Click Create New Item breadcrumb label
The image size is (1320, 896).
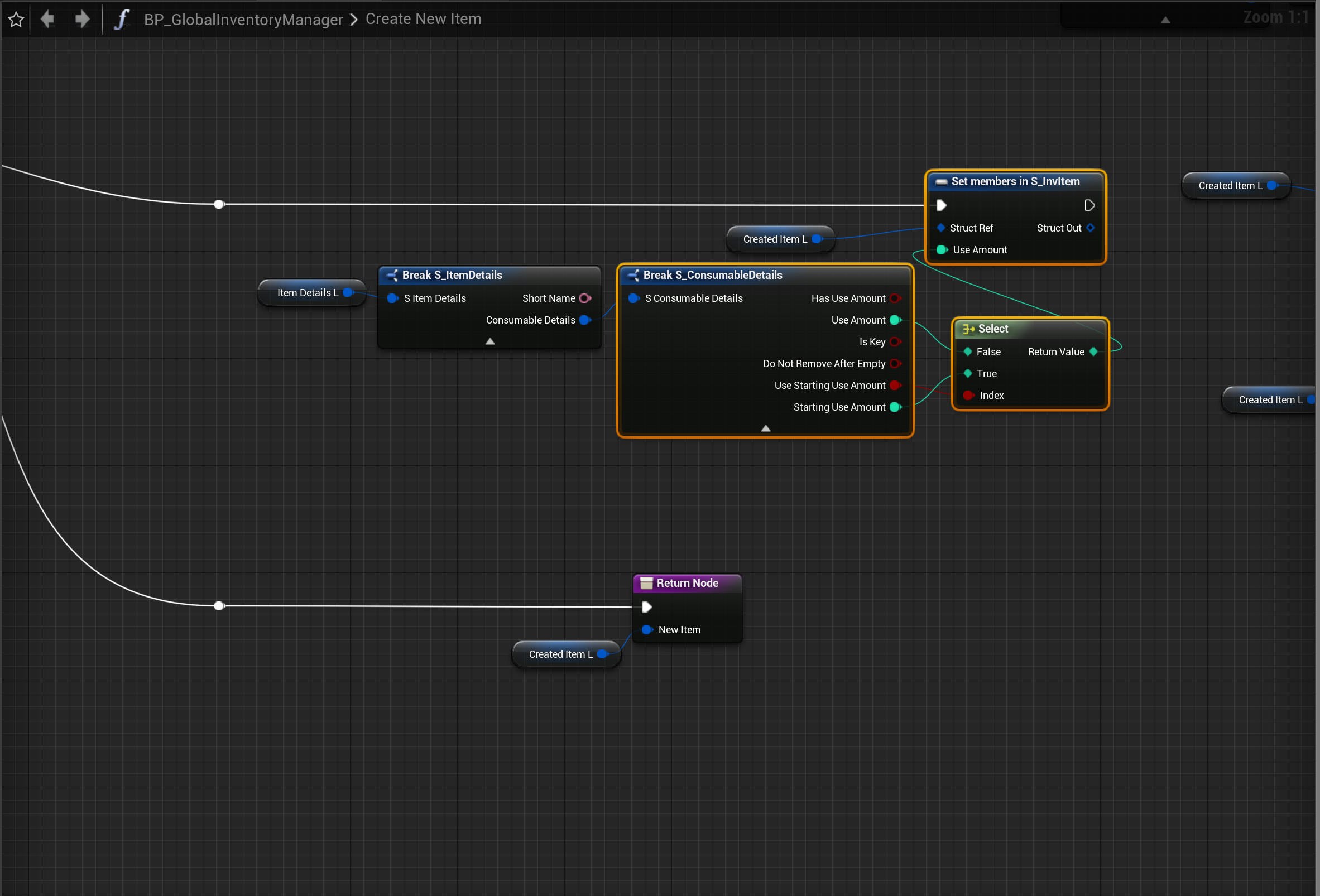coord(423,19)
